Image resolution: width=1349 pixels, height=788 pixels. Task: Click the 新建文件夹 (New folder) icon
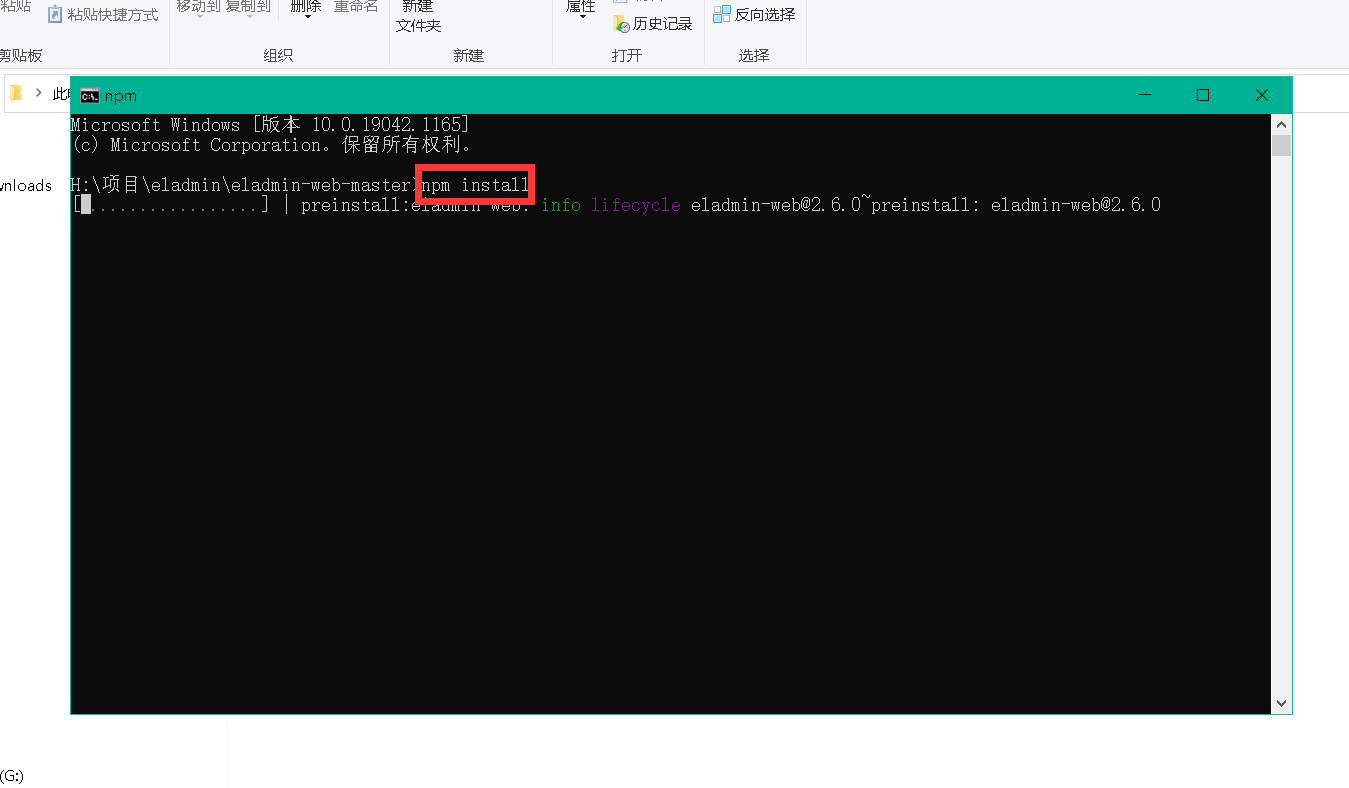click(x=419, y=16)
